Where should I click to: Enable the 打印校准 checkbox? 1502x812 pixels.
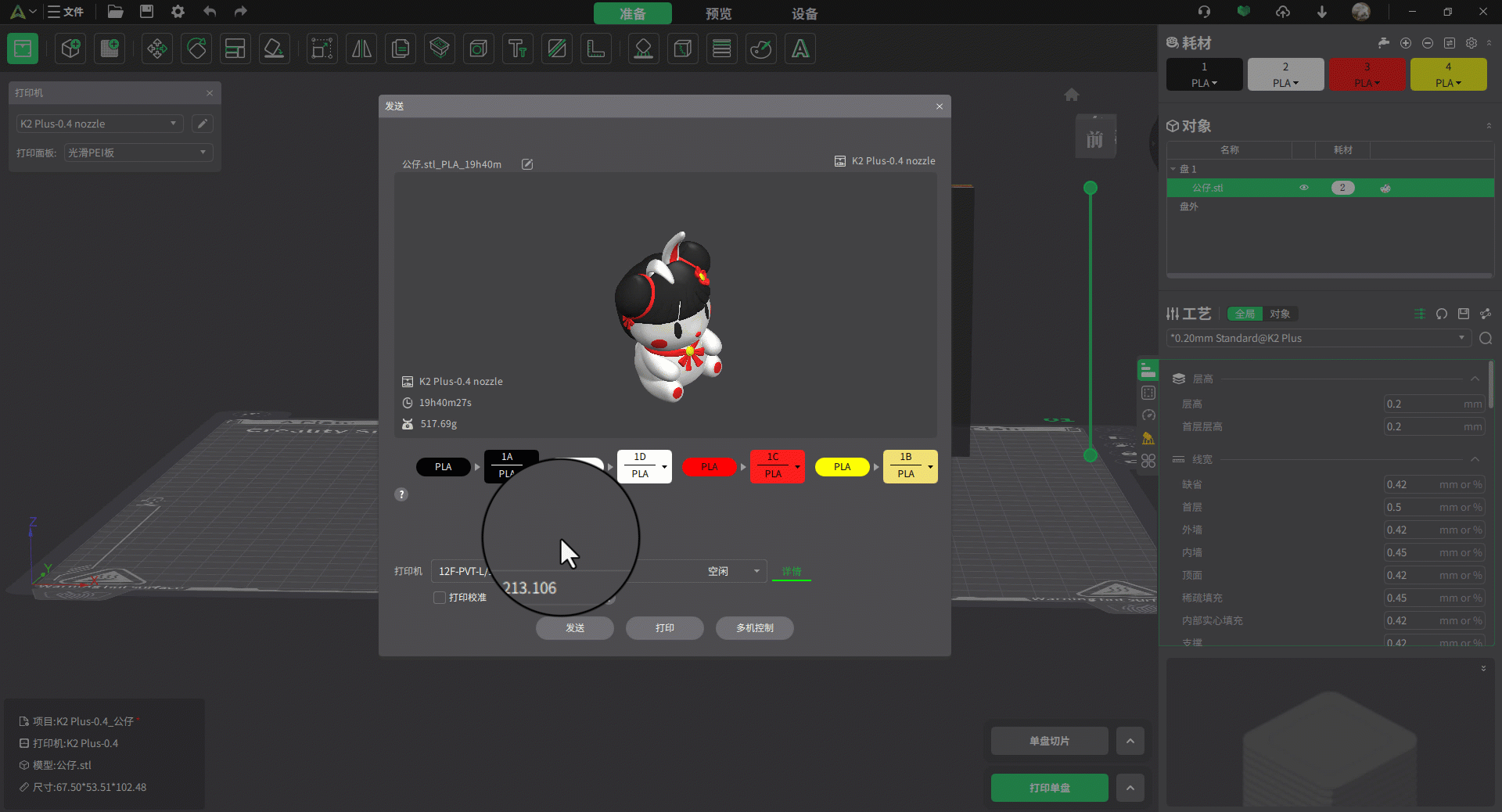pos(440,598)
